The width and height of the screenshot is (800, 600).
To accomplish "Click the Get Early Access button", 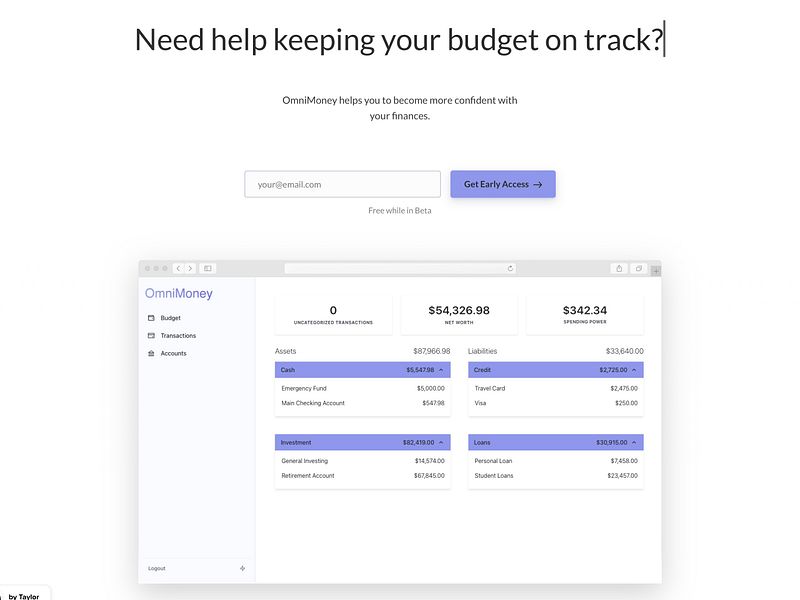I will tap(503, 184).
